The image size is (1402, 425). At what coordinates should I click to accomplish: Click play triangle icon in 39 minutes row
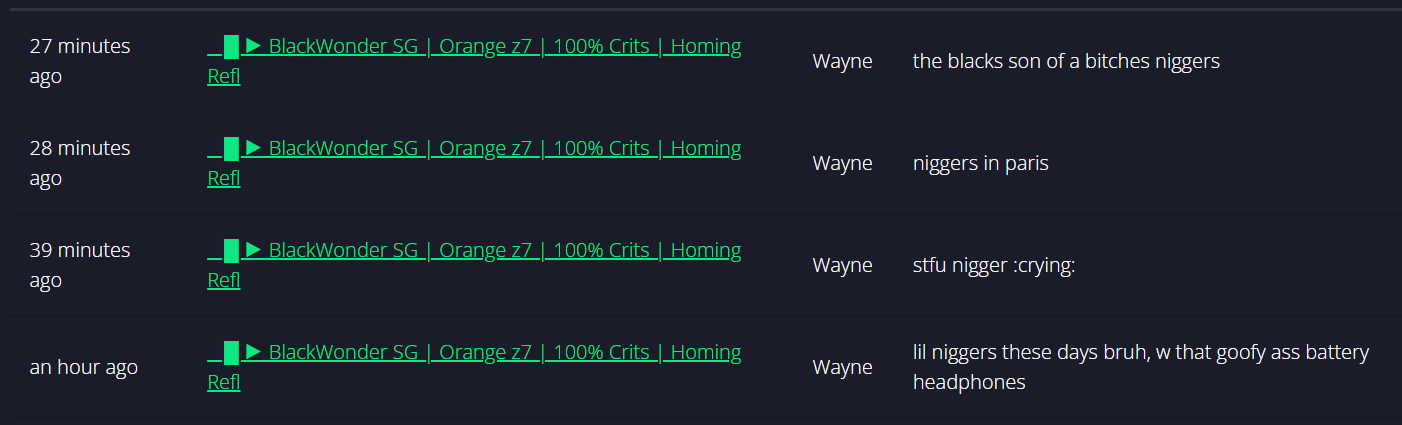(x=254, y=250)
